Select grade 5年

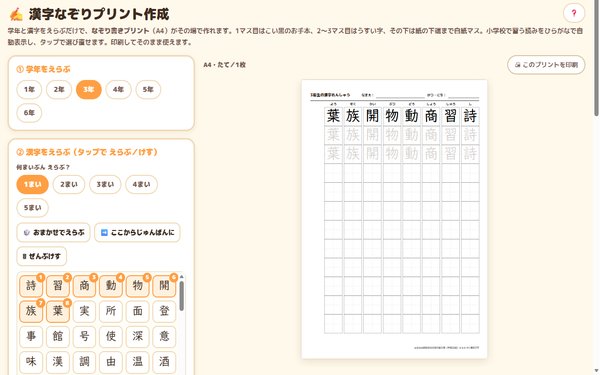click(x=148, y=90)
